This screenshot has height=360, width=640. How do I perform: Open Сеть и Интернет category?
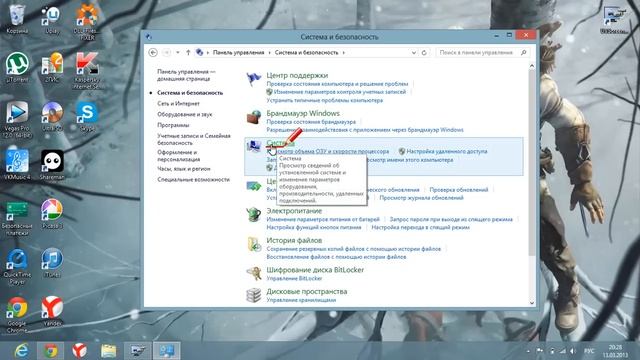[178, 104]
